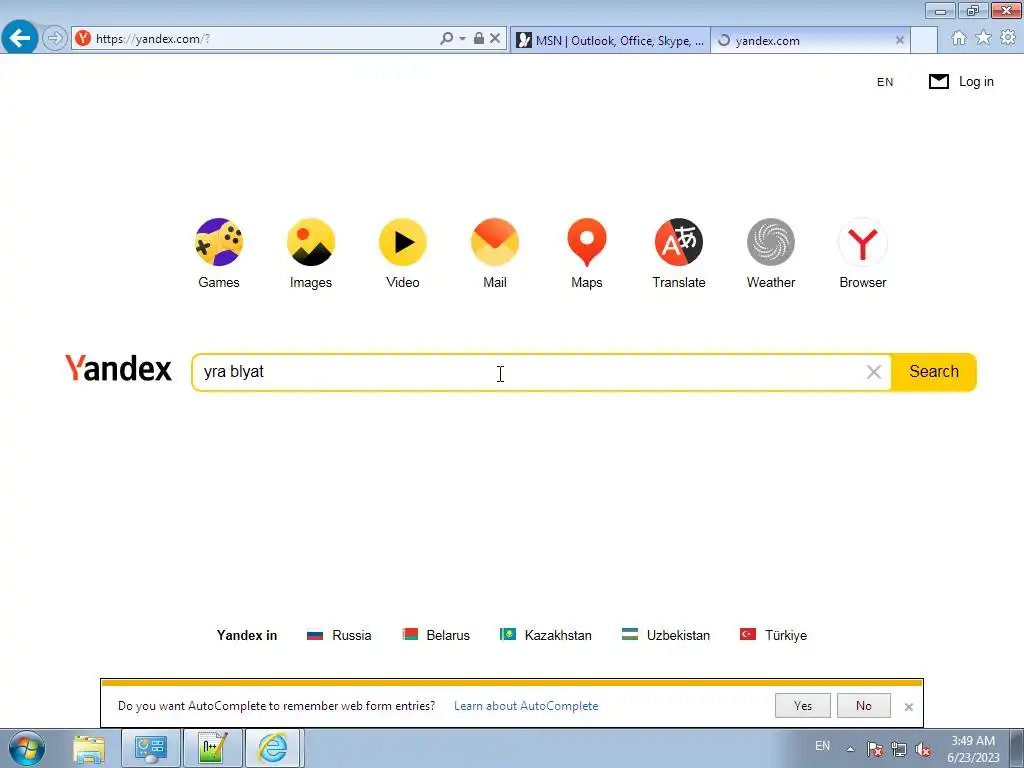Screen dimensions: 1024x768
Task: Open Yandex in Türkiye link
Action: 773,635
